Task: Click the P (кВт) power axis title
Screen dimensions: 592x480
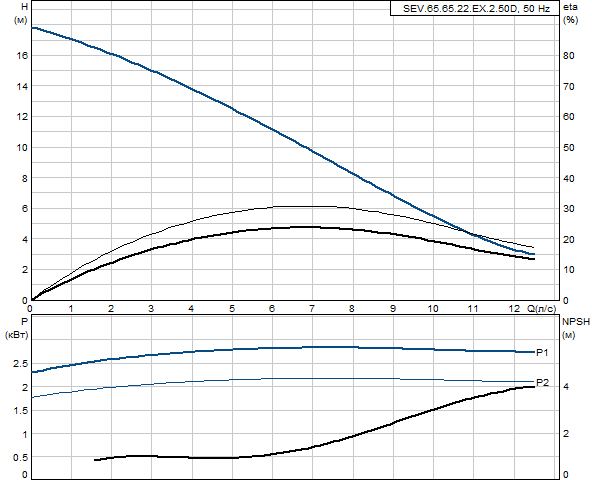Action: tap(17, 328)
